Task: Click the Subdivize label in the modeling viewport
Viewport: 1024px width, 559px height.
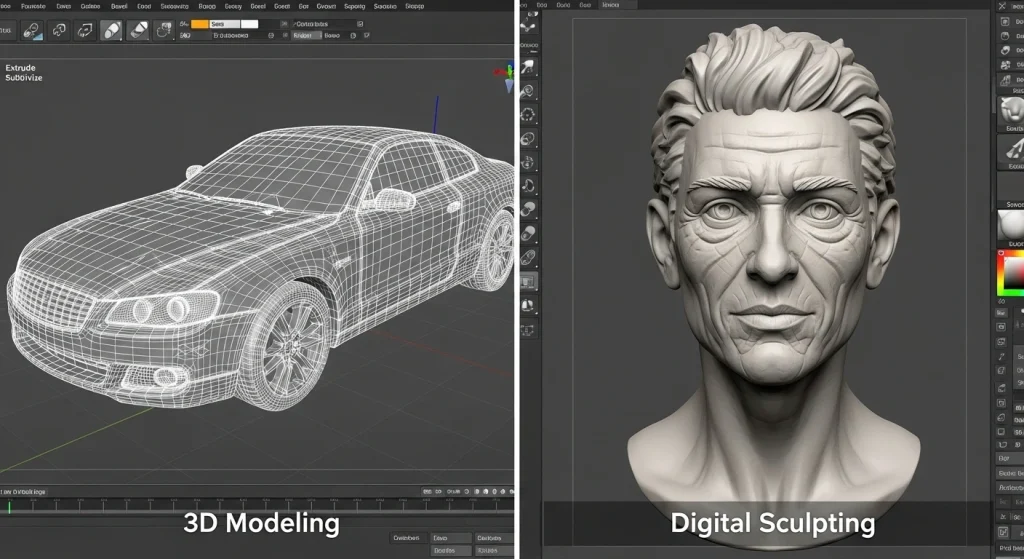Action: pyautogui.click(x=24, y=78)
